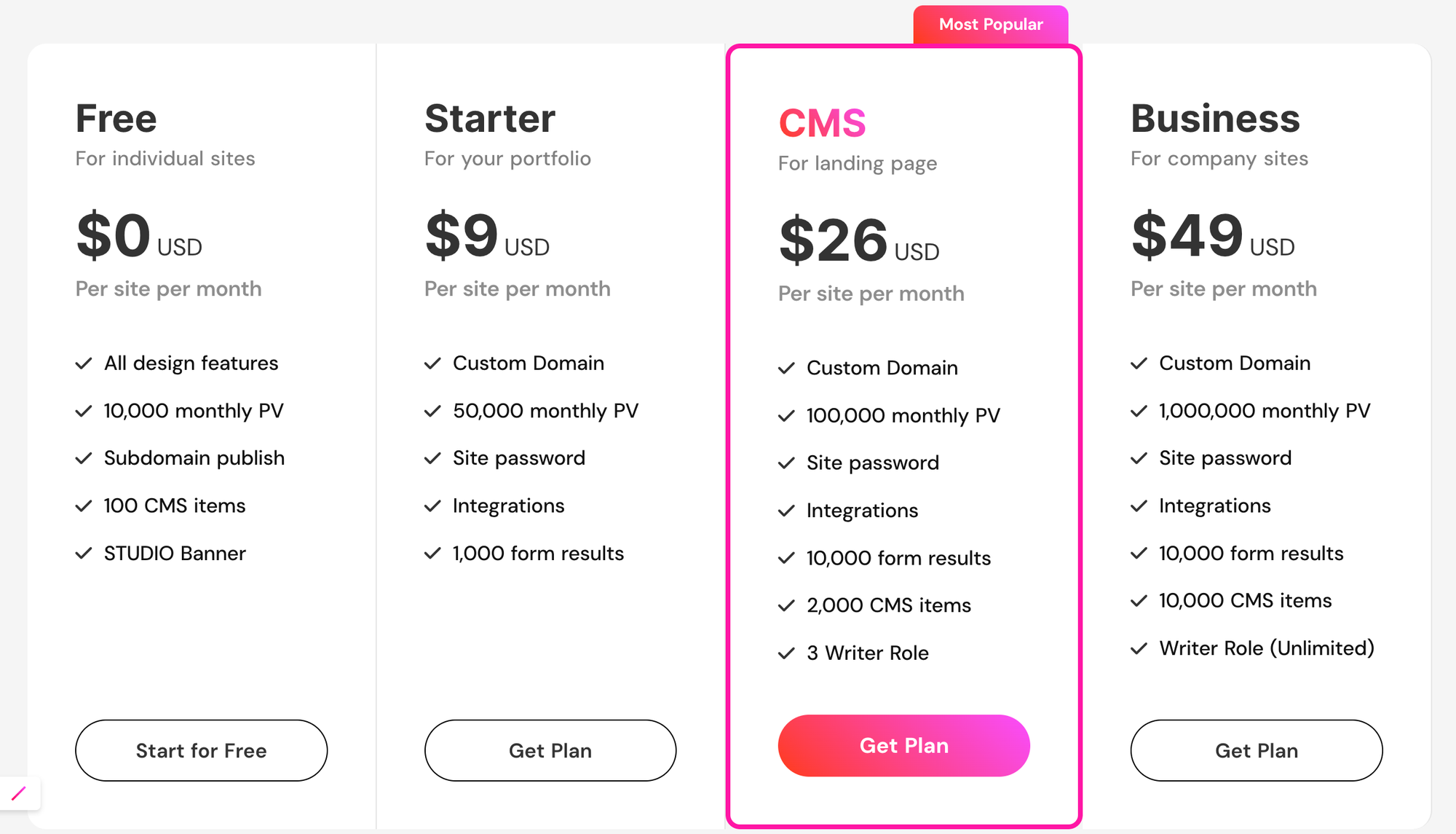Click the gradient Get Plan button for CMS
This screenshot has width=1456, height=834.
click(x=903, y=745)
